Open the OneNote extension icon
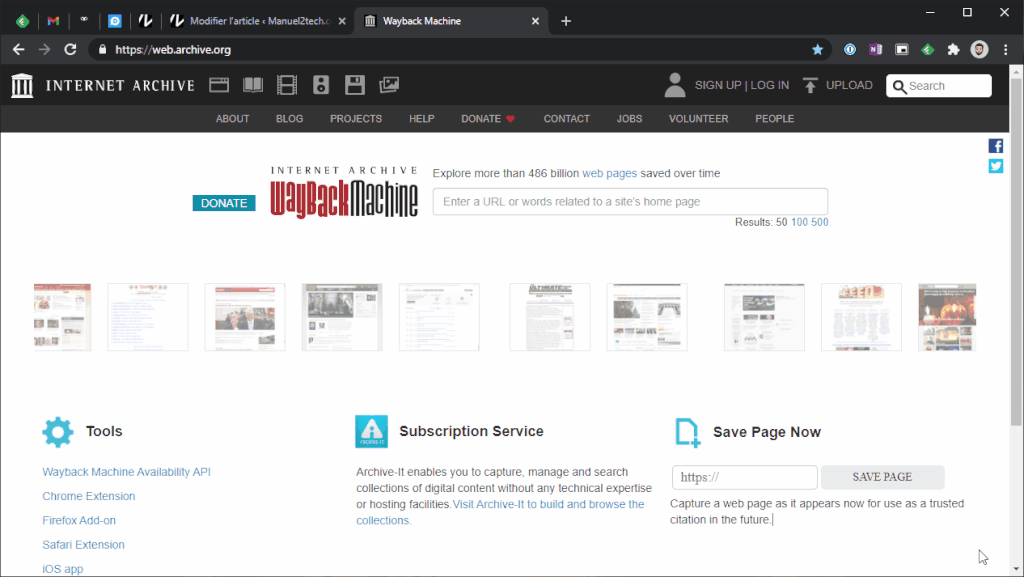The height and width of the screenshot is (577, 1024). pos(875,50)
